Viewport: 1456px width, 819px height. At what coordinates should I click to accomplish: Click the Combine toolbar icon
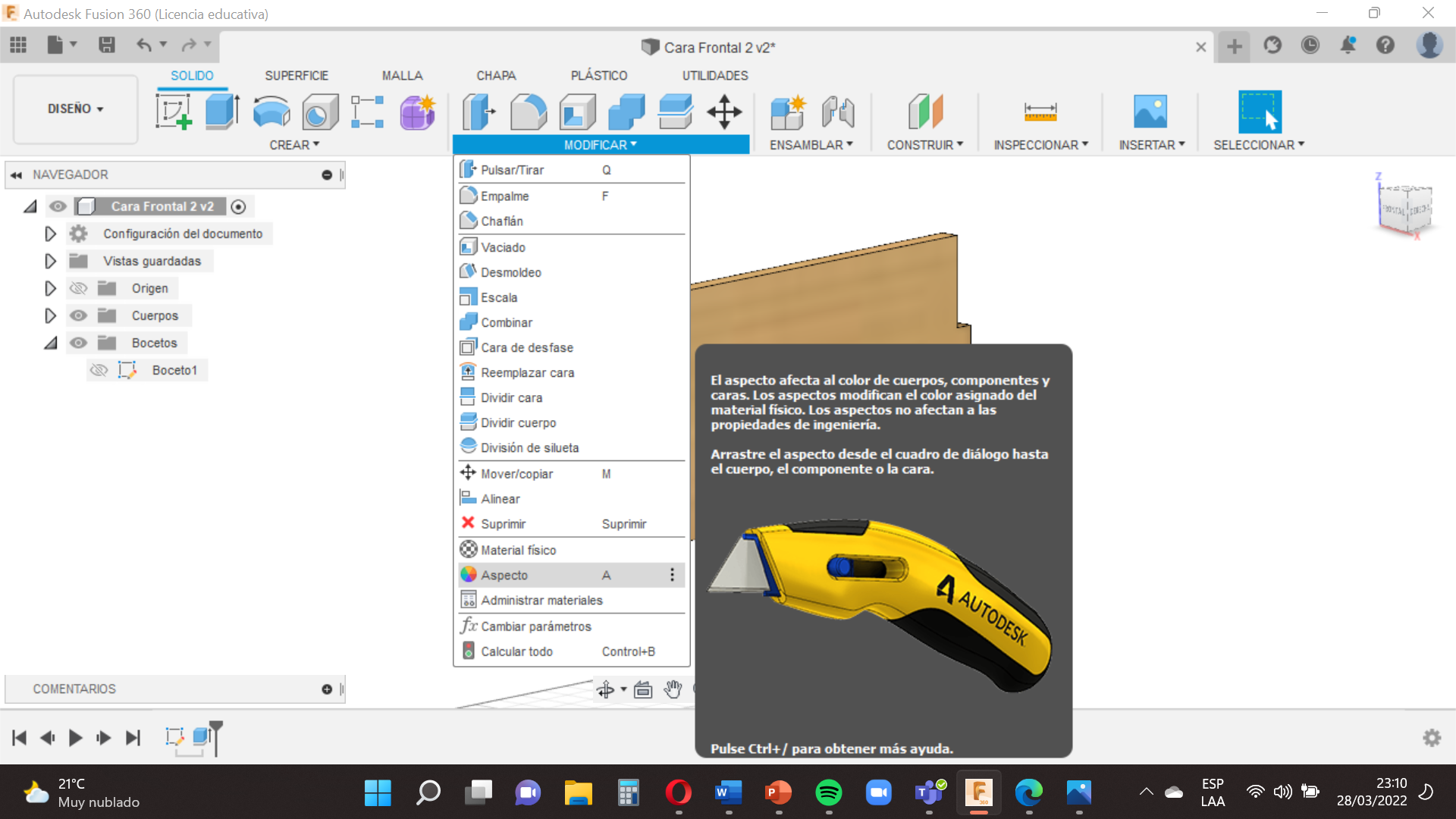626,112
